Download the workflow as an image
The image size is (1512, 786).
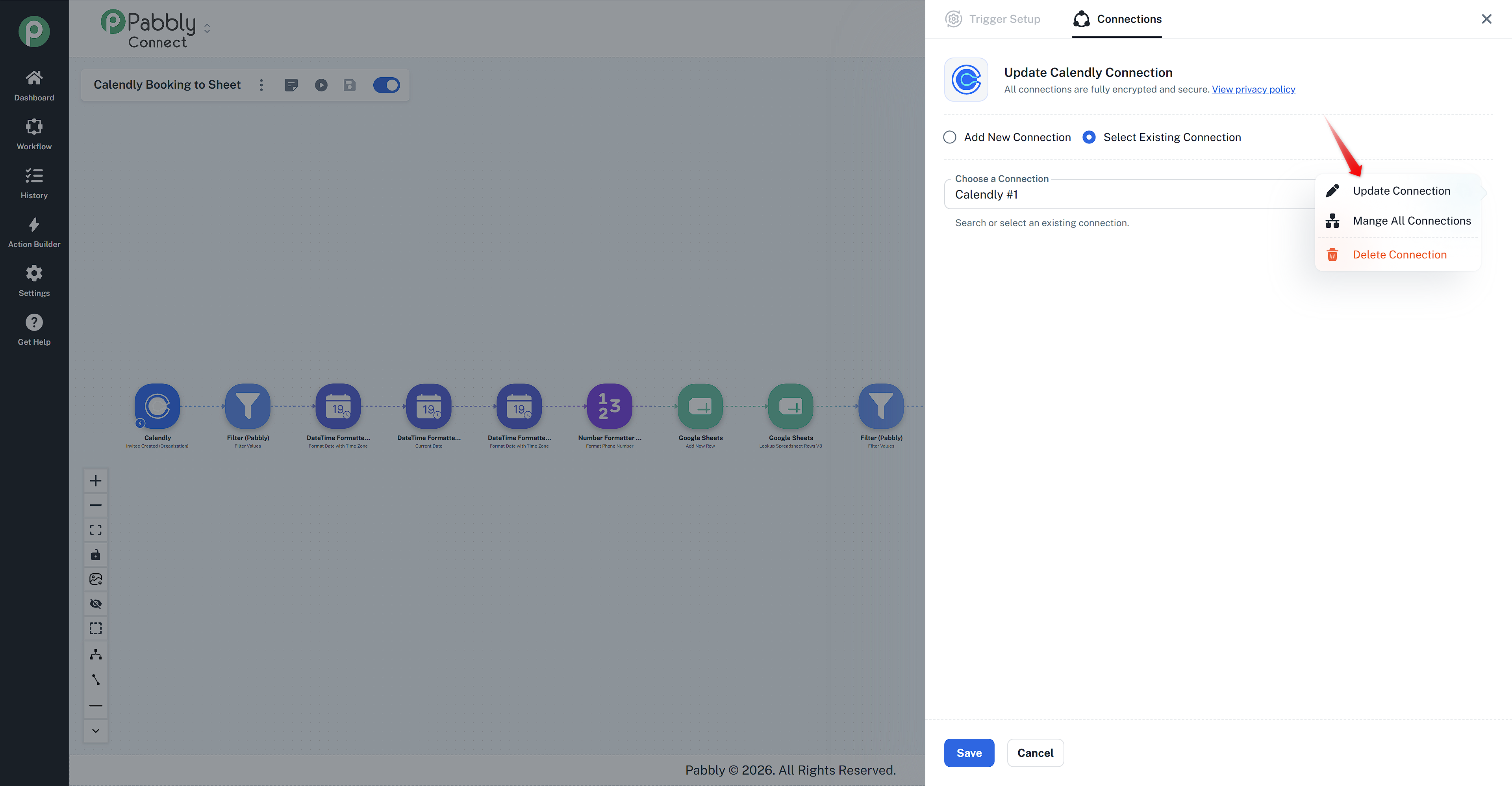pyautogui.click(x=96, y=579)
